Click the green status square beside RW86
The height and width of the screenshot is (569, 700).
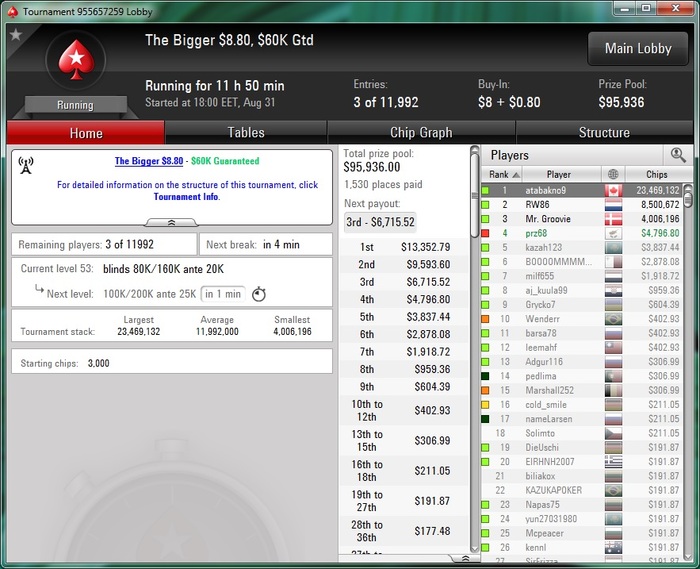pos(485,205)
